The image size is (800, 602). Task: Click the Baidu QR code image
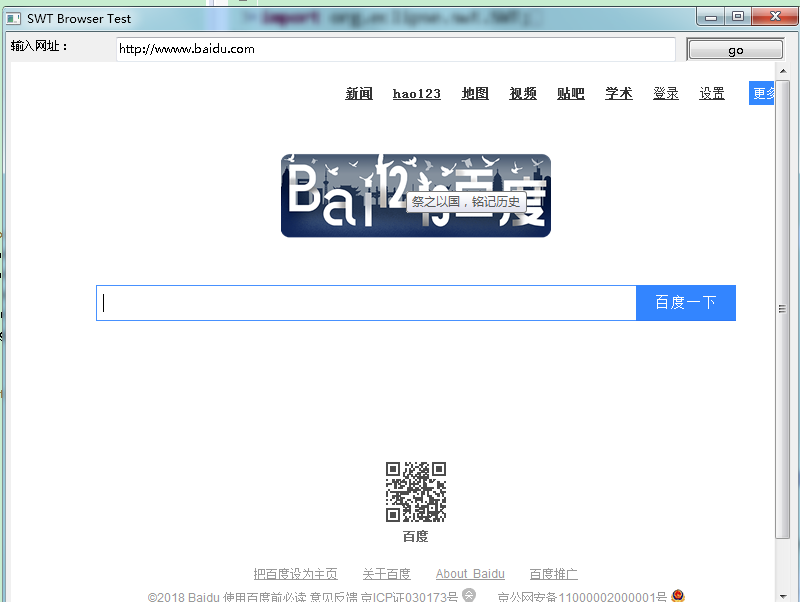[416, 492]
